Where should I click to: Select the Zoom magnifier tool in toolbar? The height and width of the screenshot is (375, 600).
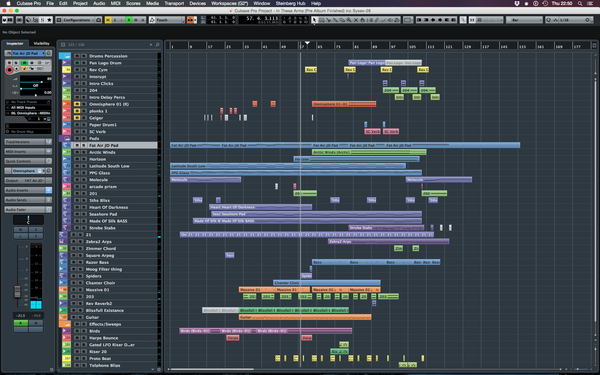pyautogui.click(x=349, y=20)
